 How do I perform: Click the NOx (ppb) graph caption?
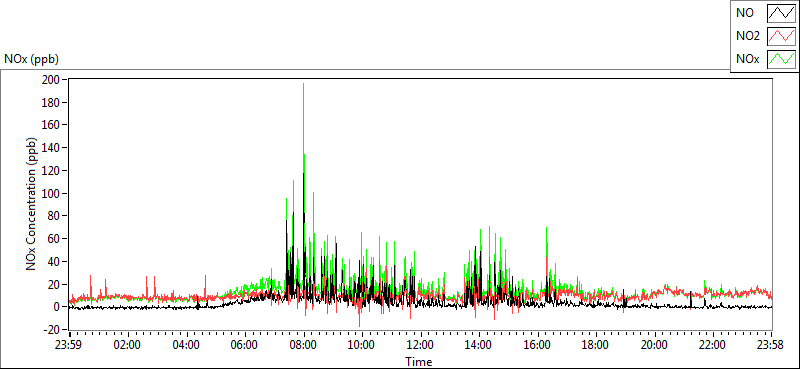[x=32, y=59]
